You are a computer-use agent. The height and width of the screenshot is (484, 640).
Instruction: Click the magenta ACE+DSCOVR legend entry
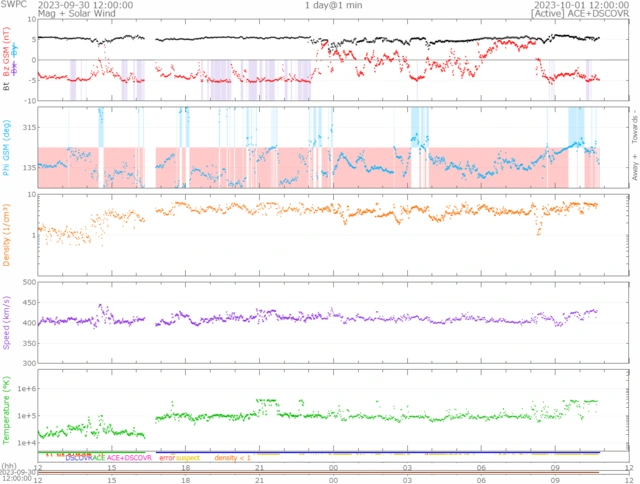point(129,458)
